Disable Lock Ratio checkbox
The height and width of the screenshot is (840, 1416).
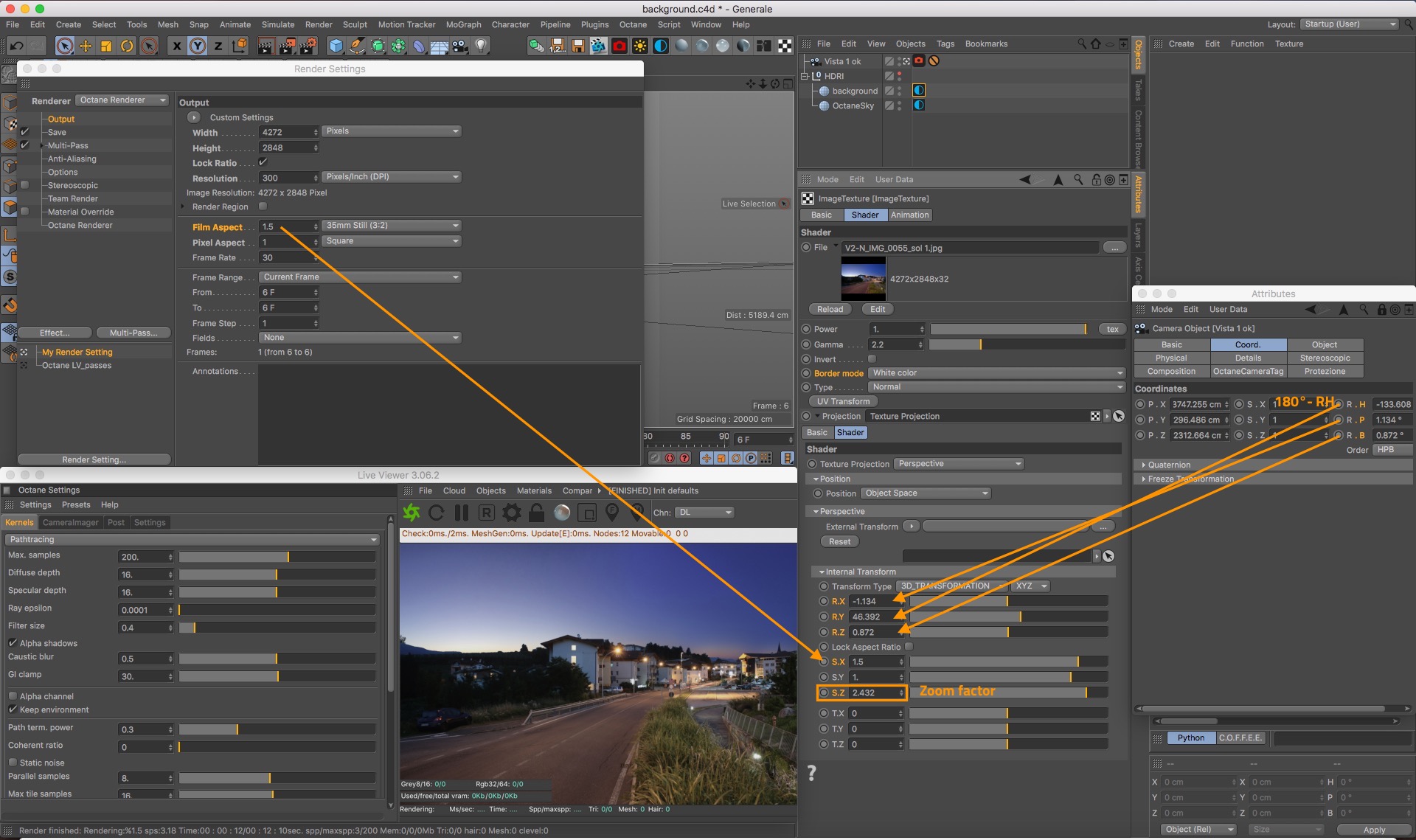[263, 162]
